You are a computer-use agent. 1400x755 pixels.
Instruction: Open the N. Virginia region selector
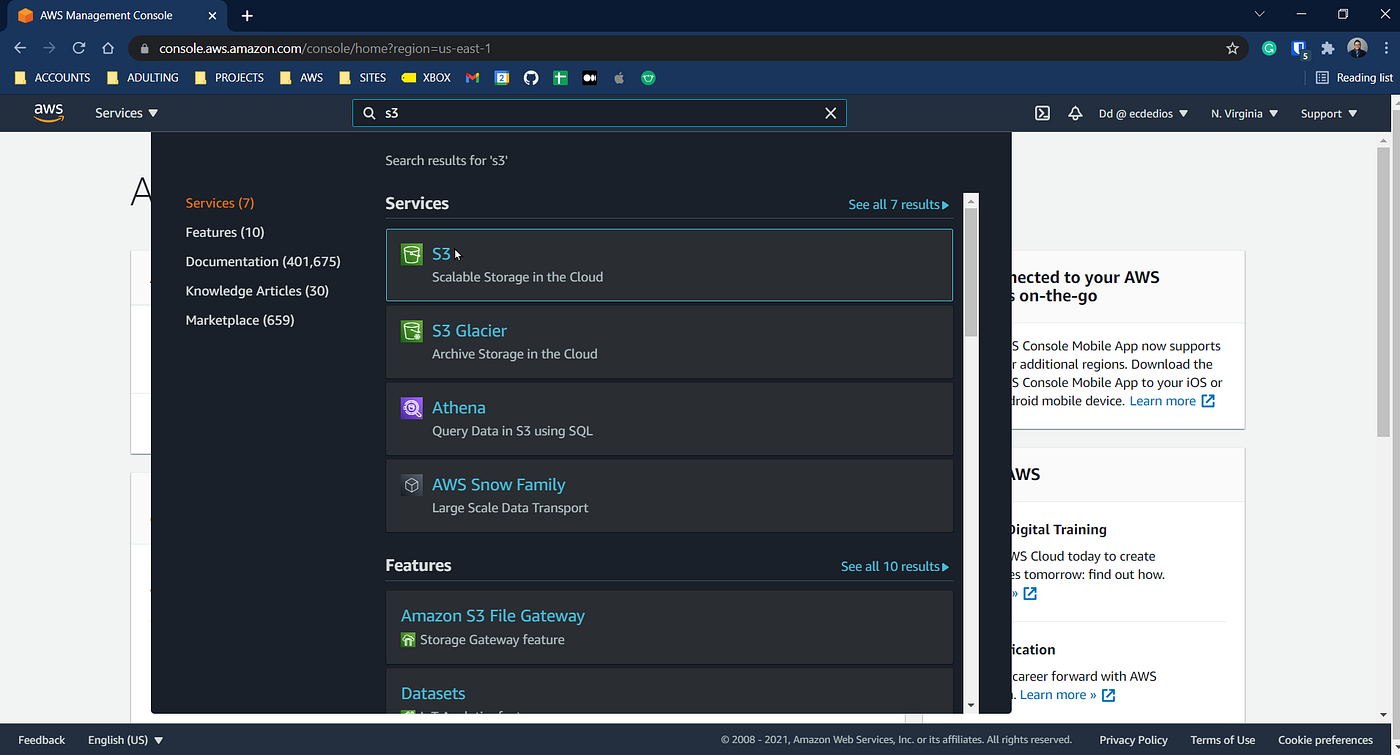(x=1244, y=113)
